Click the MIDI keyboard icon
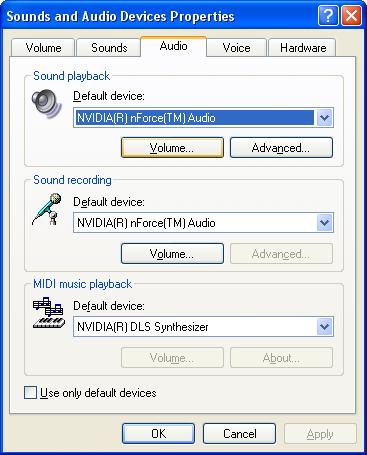The height and width of the screenshot is (455, 367). [x=48, y=313]
